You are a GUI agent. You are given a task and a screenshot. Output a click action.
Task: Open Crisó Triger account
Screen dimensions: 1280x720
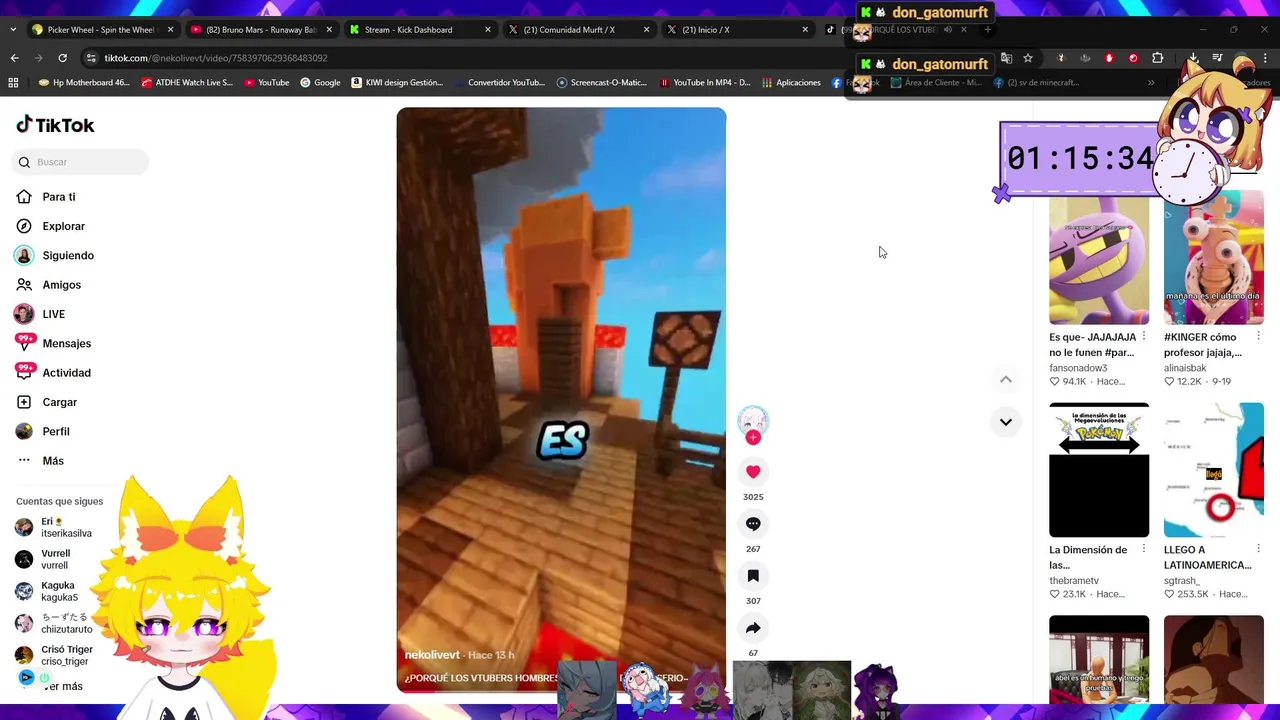54,655
